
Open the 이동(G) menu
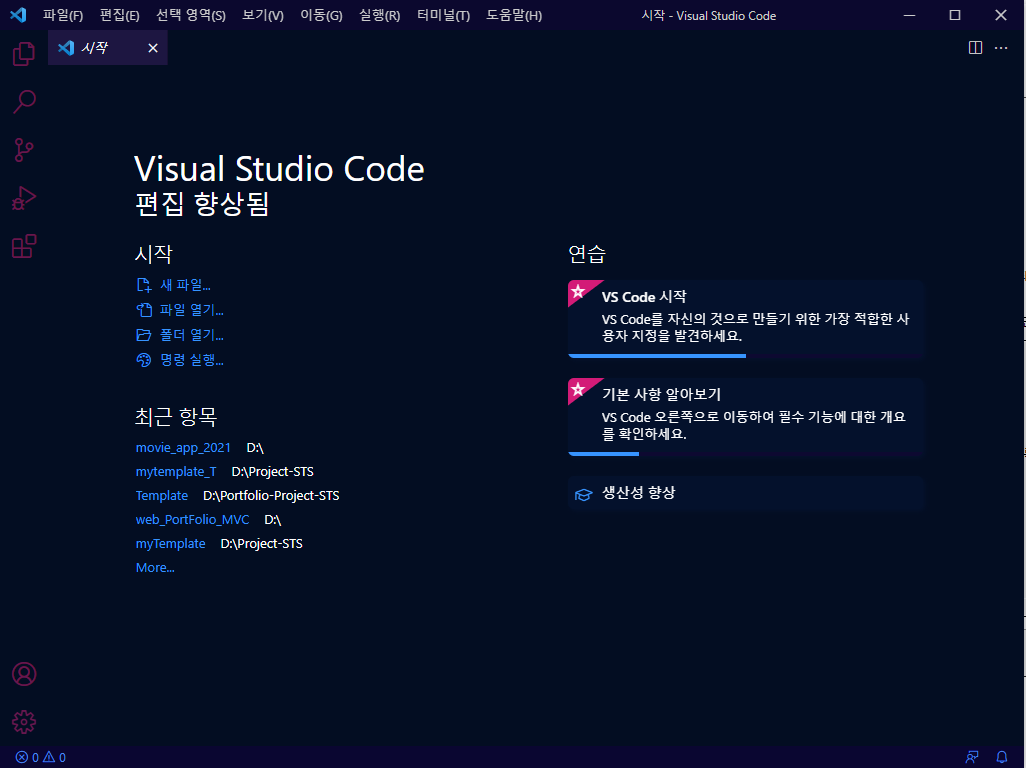point(321,15)
